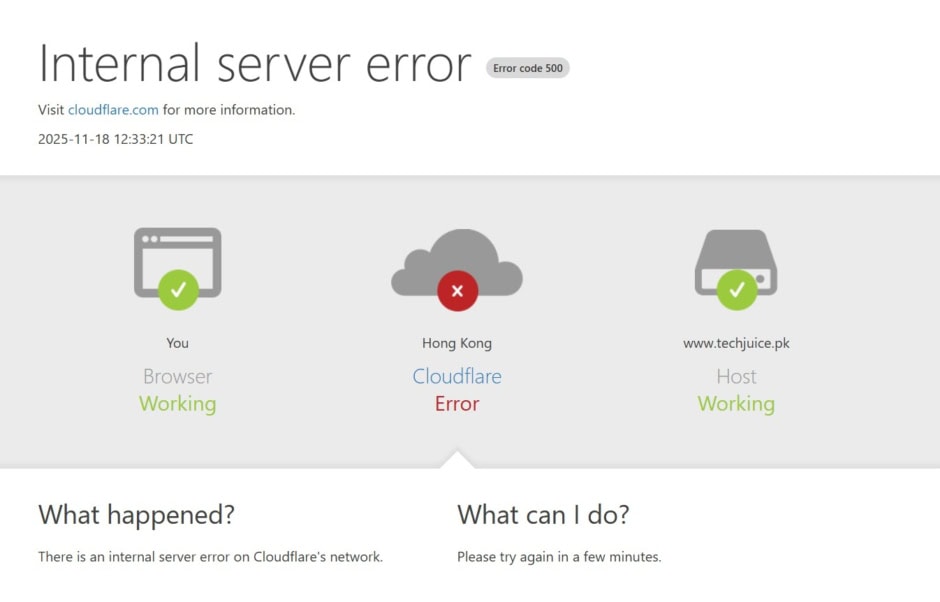The height and width of the screenshot is (602, 940).
Task: Toggle the Working status under Host
Action: [737, 403]
